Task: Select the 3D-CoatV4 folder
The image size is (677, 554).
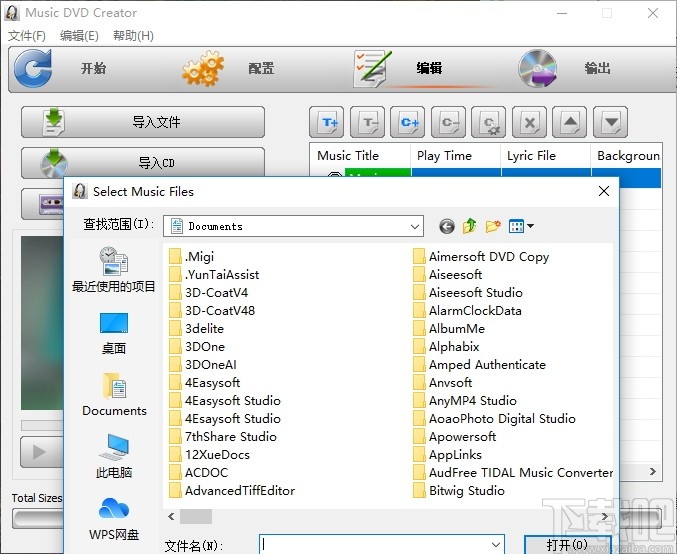Action: (209, 293)
